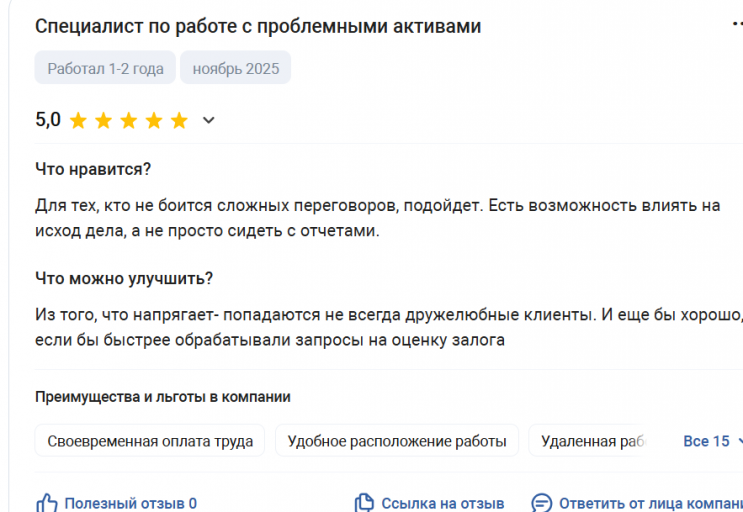
Task: Click the "ноябрь 2025" date tag
Action: 236,68
